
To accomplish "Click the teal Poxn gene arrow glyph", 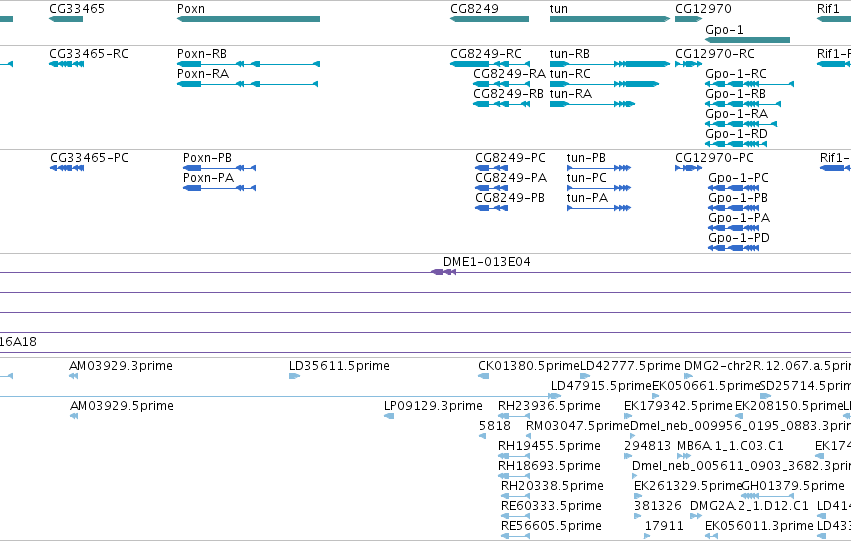I will (x=248, y=19).
